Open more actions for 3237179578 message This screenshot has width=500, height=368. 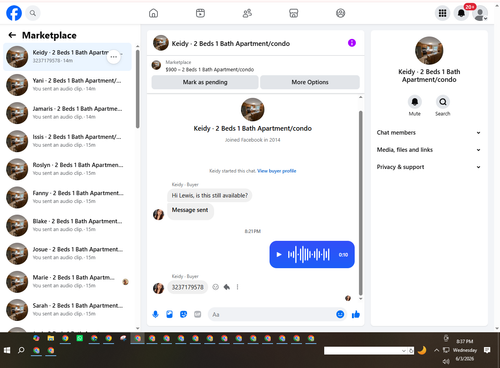(237, 287)
